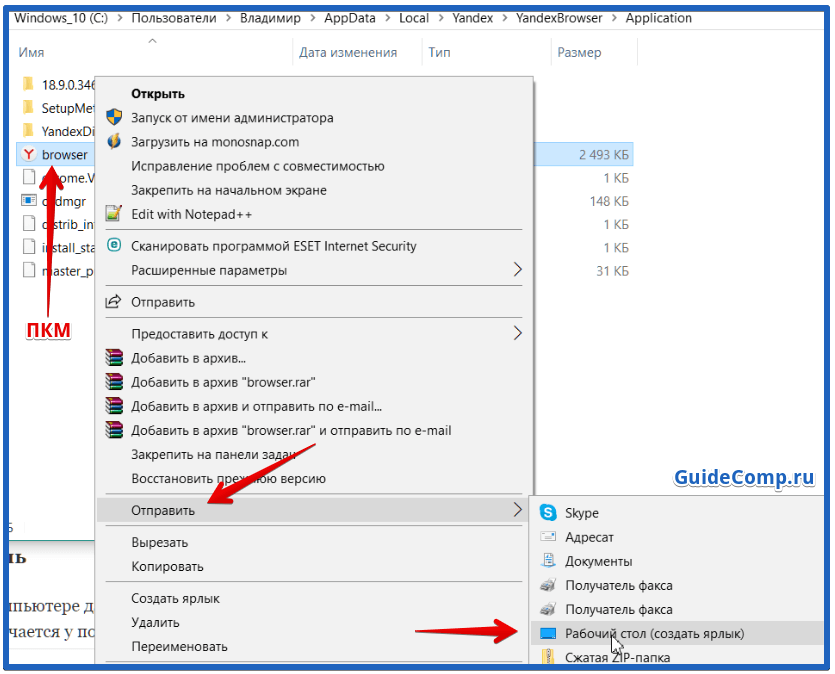
Task: Go to Local folder in breadcrumb
Action: click(414, 18)
